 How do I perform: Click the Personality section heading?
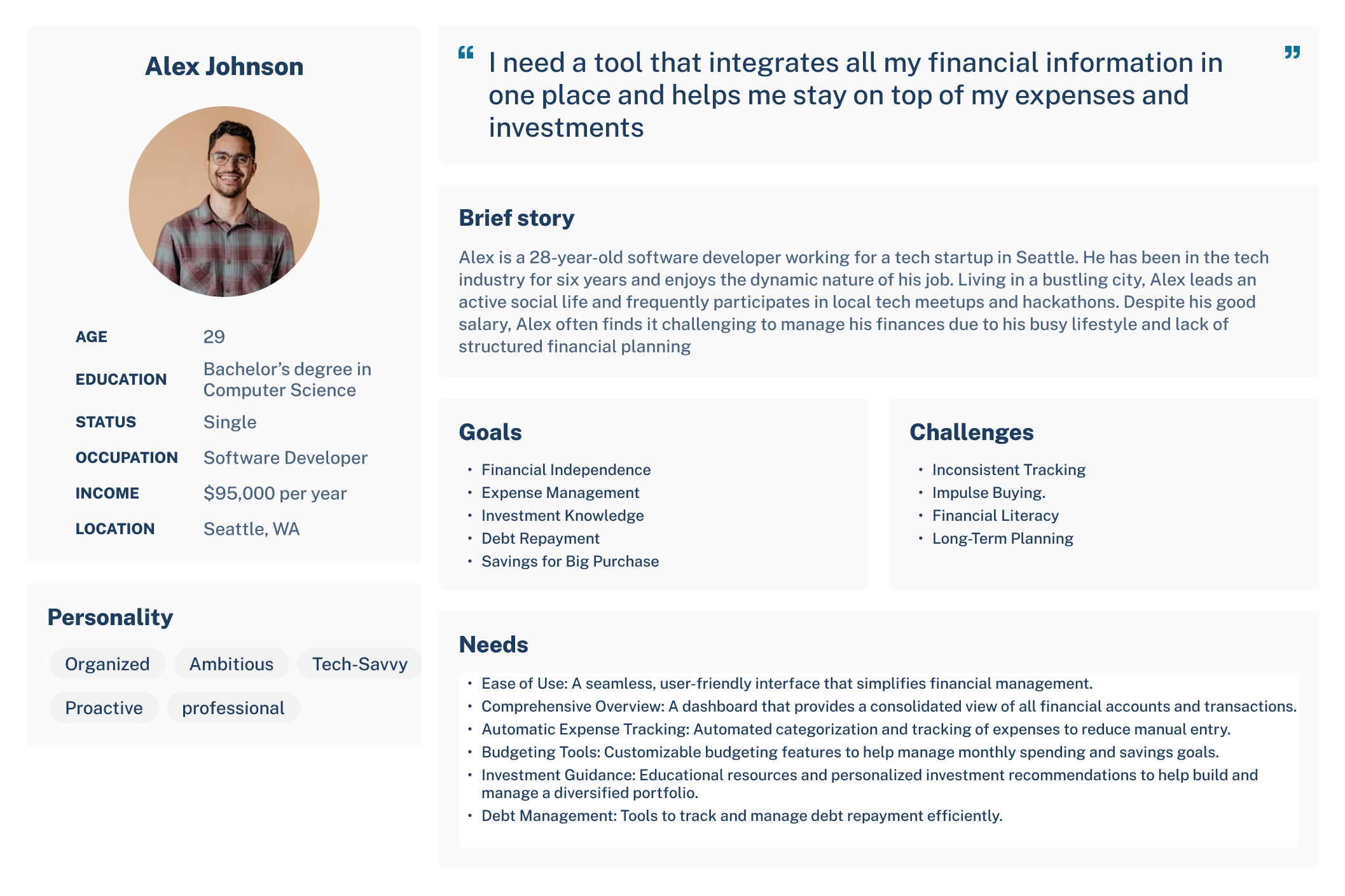point(110,617)
